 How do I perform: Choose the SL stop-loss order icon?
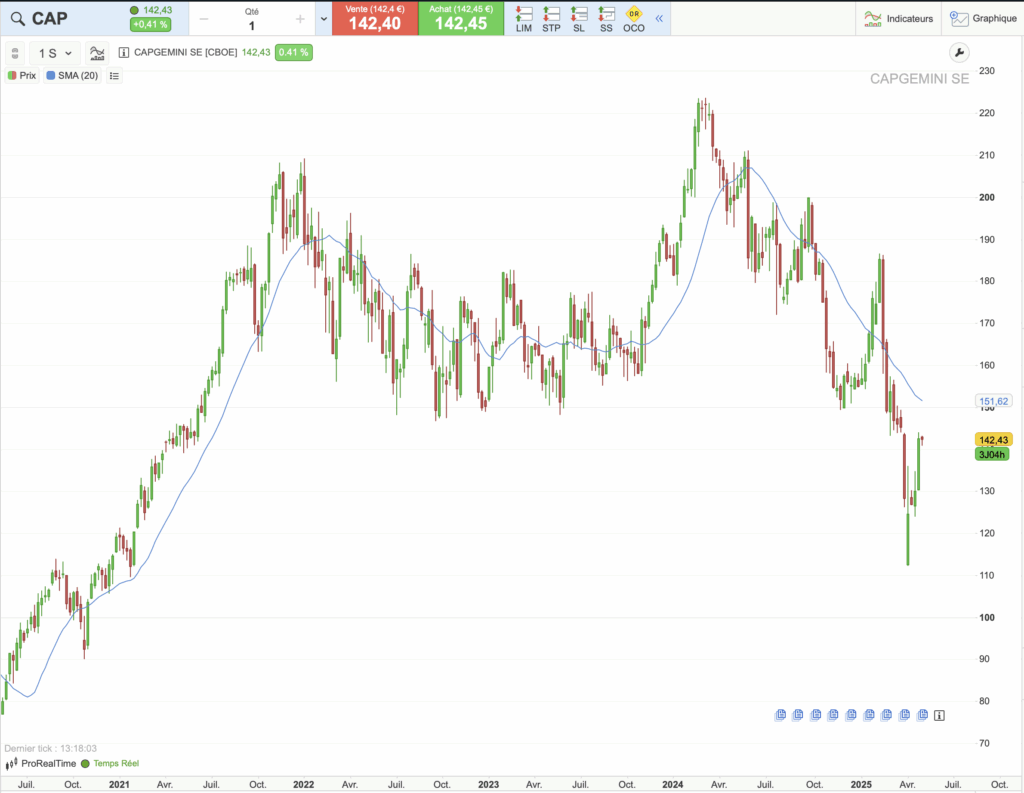pos(579,19)
